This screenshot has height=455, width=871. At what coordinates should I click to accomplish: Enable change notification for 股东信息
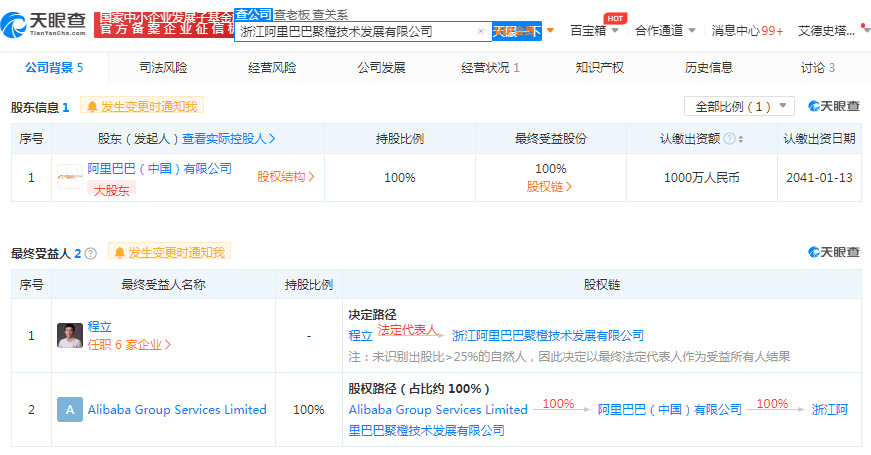coord(142,106)
